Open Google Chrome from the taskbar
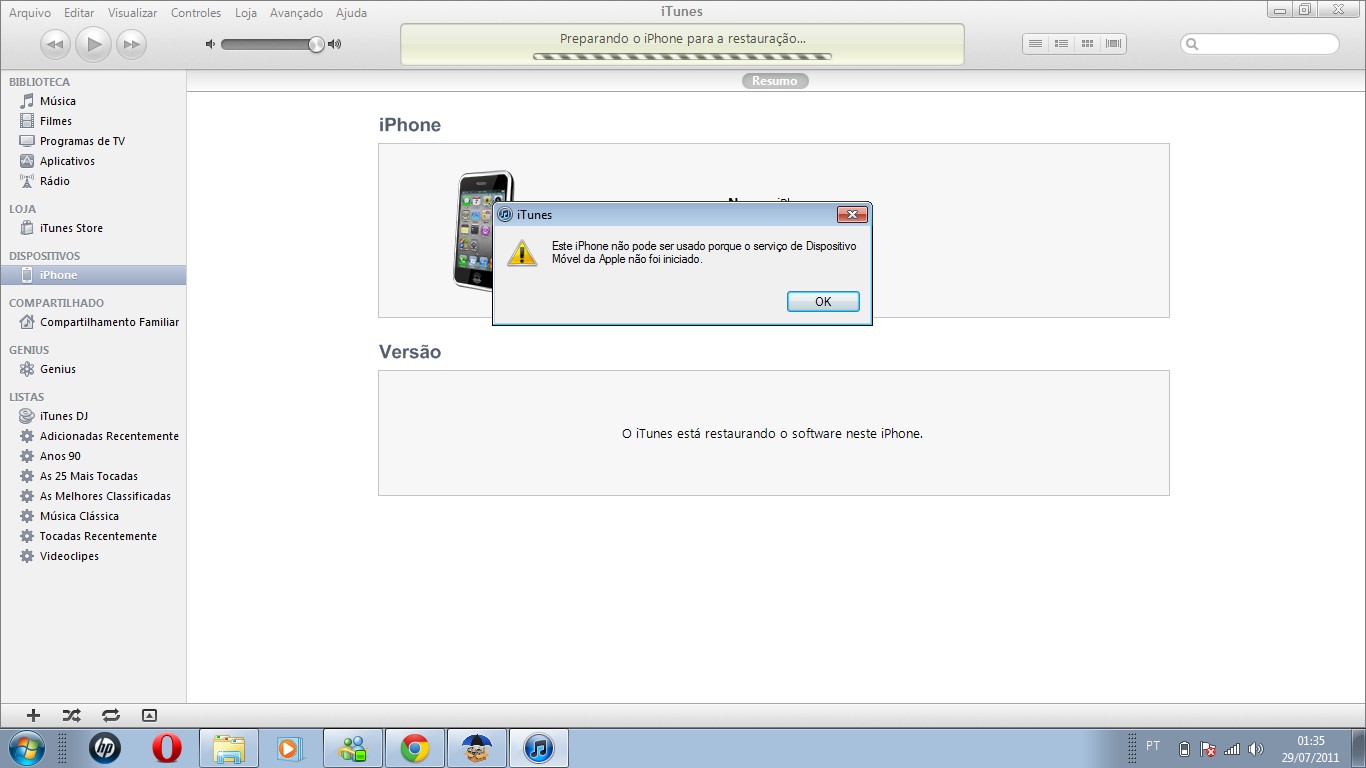Screen dimensions: 1366x768 415,748
